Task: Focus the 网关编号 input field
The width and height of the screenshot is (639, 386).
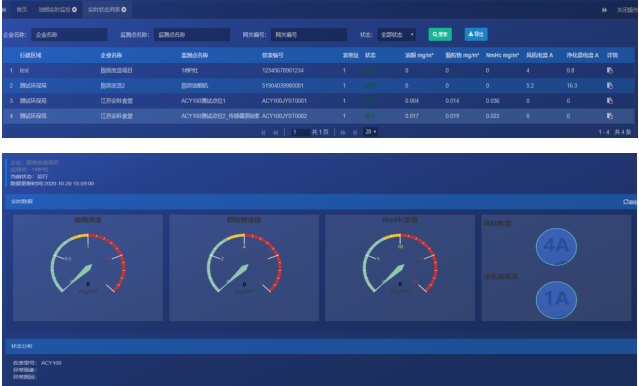Action: pos(309,35)
